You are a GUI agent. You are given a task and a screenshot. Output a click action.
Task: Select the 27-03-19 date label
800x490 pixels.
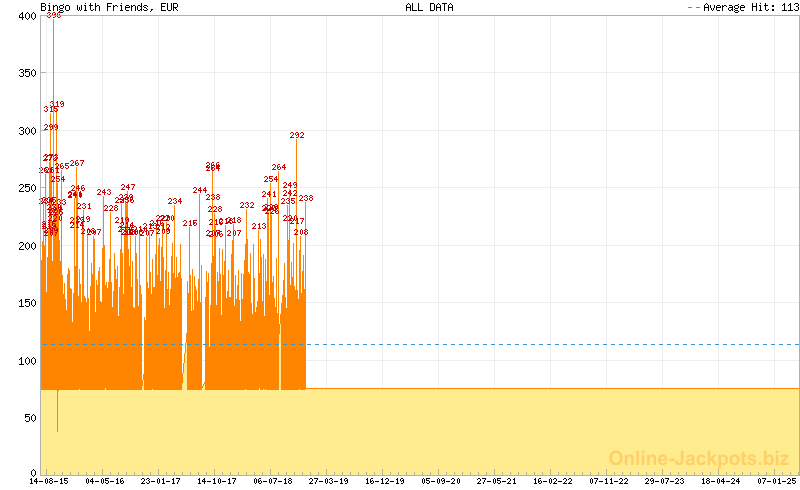[329, 481]
